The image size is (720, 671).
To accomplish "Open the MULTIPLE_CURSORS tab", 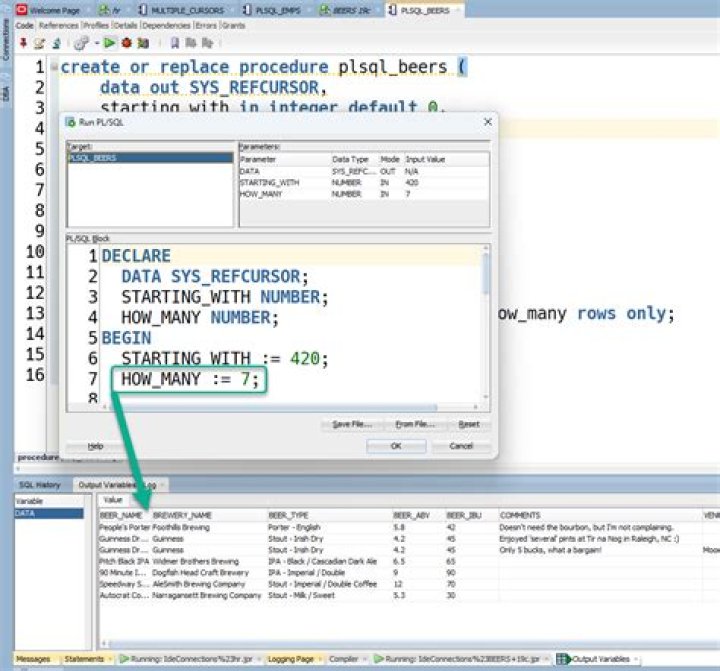I will point(181,10).
